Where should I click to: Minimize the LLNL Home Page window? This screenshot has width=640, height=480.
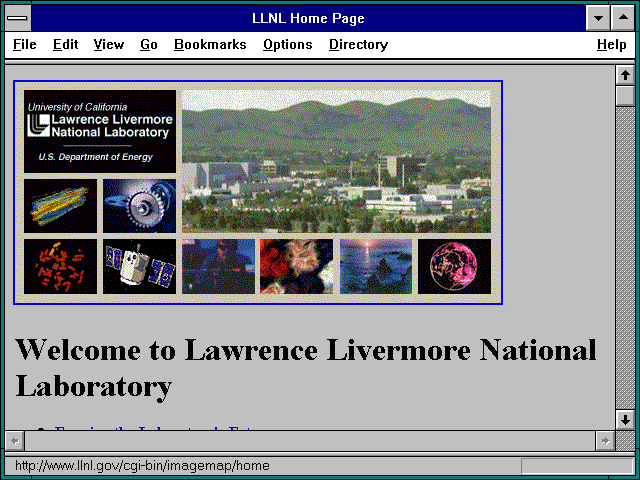point(598,18)
